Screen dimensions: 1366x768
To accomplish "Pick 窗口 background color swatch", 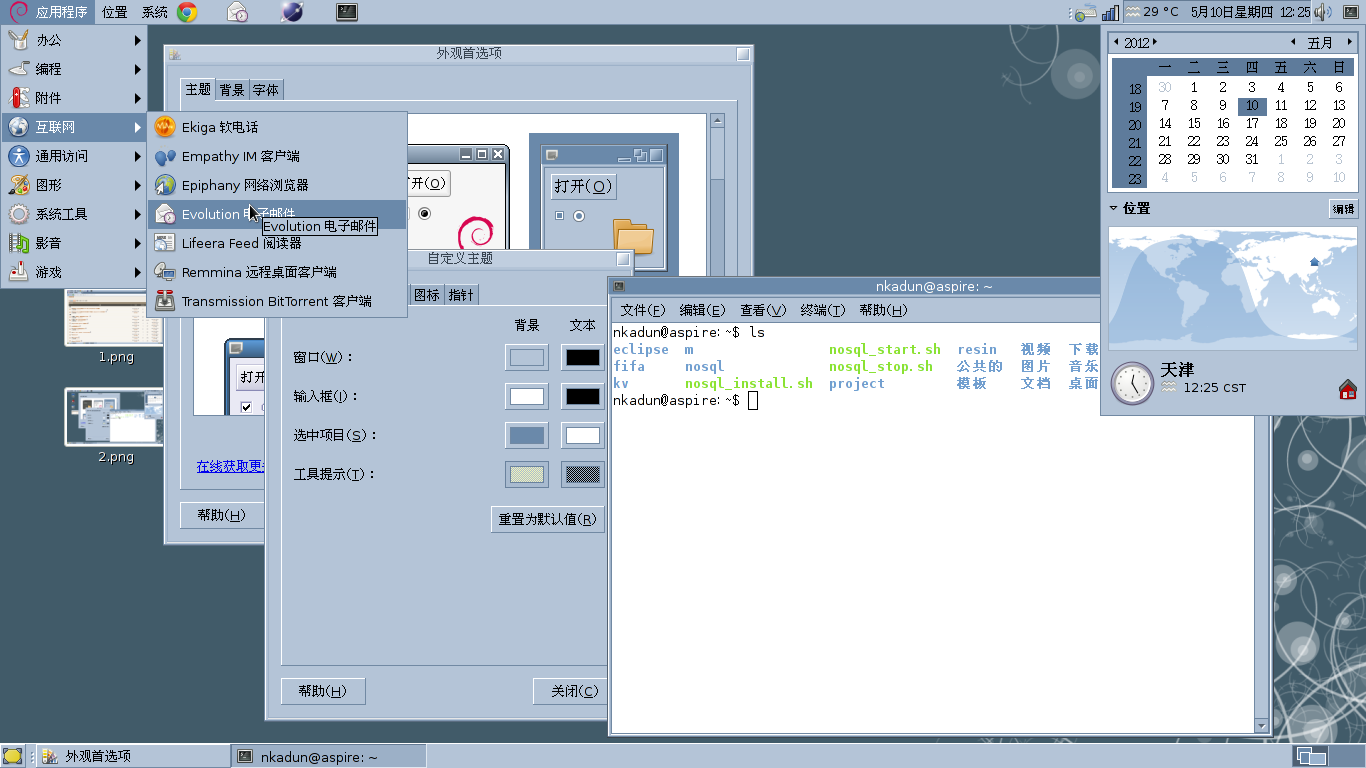I will pyautogui.click(x=527, y=357).
